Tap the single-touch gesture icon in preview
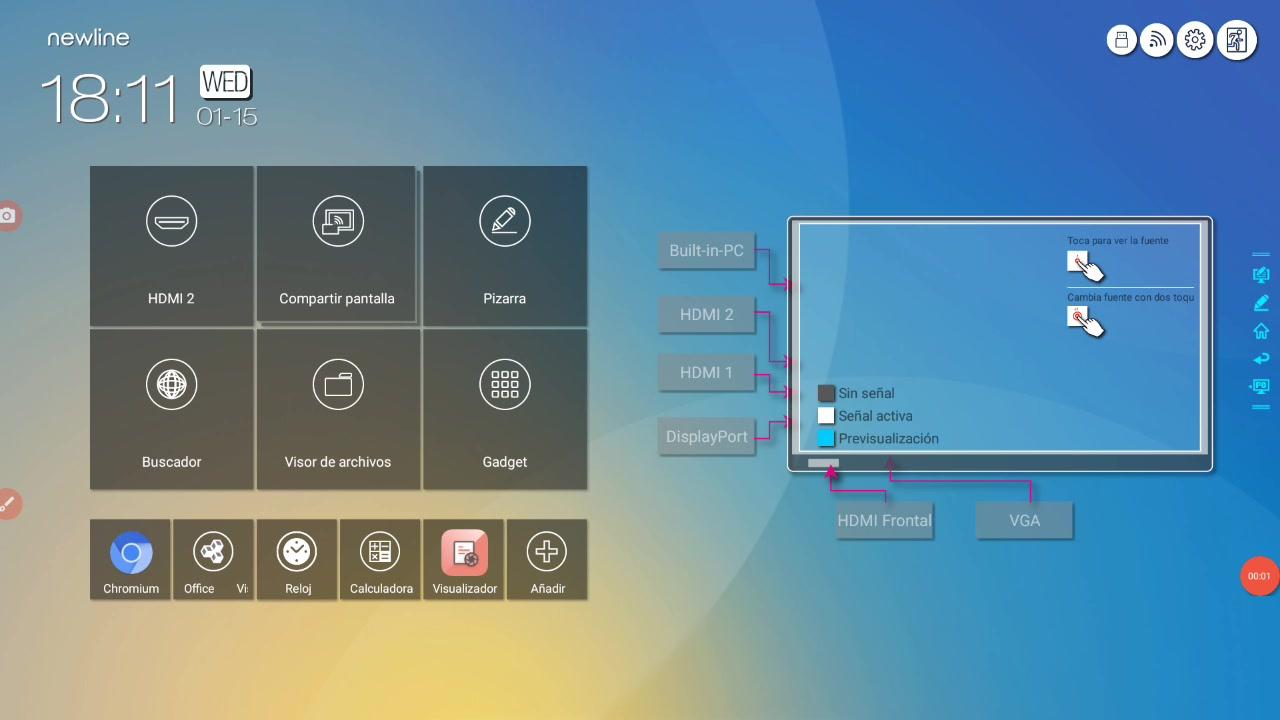Viewport: 1280px width, 720px height. pos(1085,266)
